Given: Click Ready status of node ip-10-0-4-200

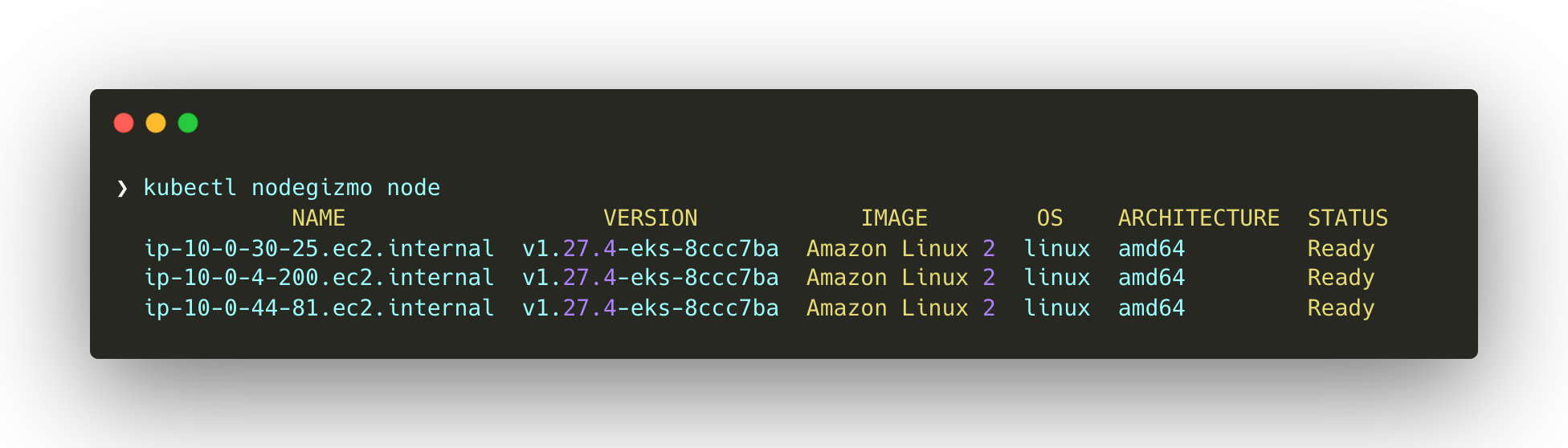Looking at the screenshot, I should [1341, 278].
